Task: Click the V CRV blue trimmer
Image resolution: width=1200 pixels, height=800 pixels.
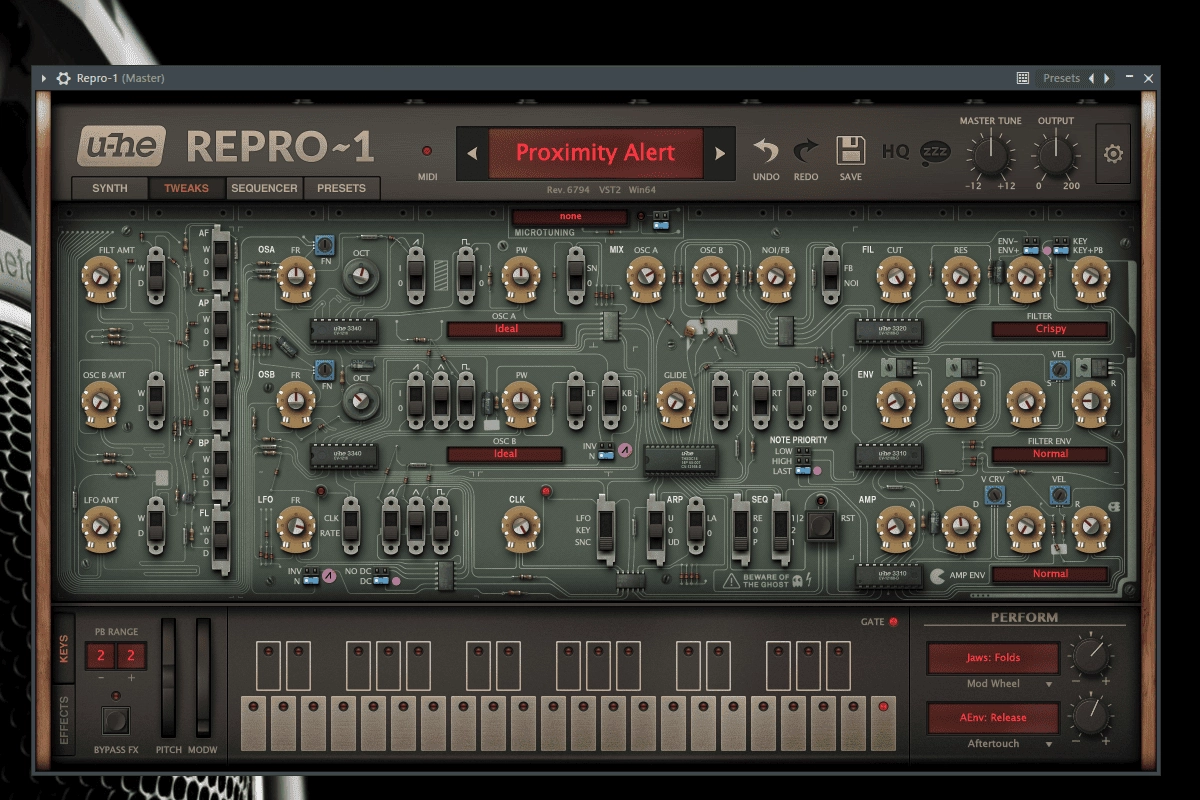Action: [994, 494]
